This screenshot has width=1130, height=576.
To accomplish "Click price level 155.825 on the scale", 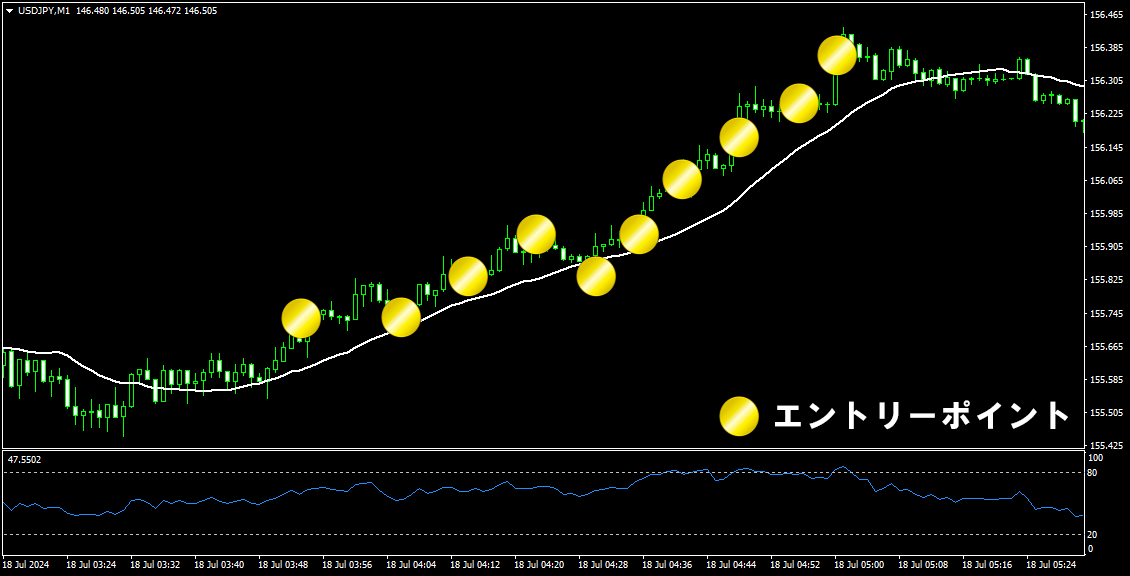I will click(1105, 280).
